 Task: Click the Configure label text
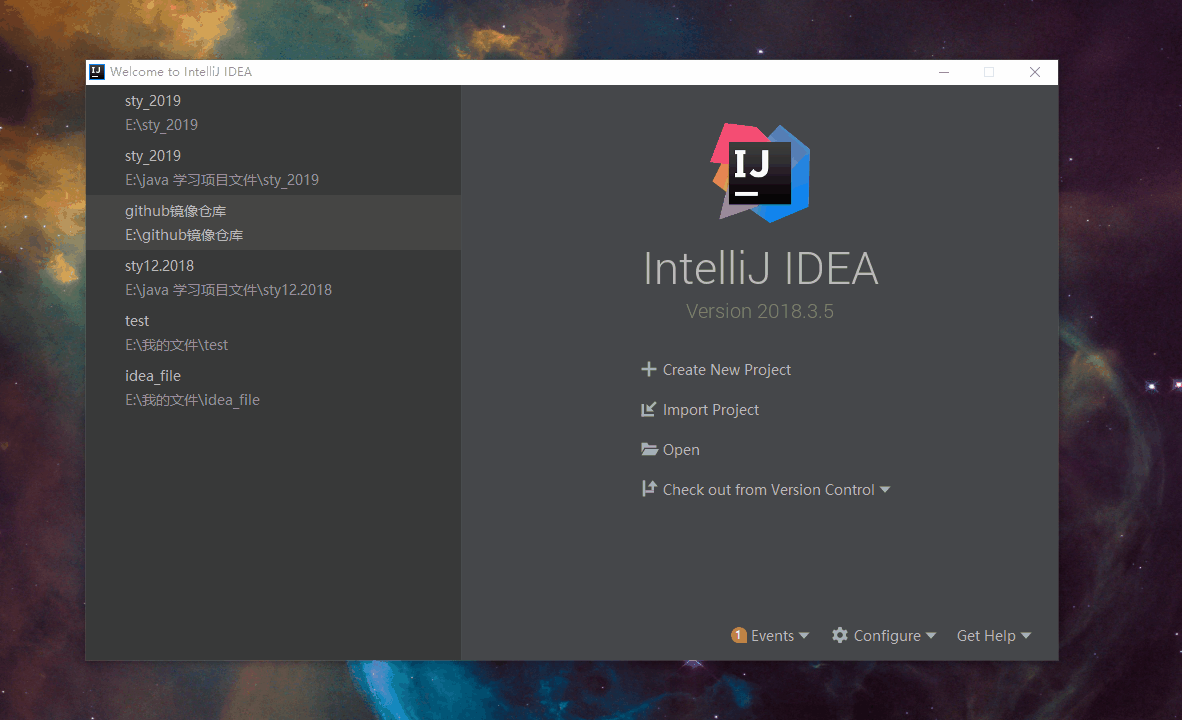tap(887, 636)
